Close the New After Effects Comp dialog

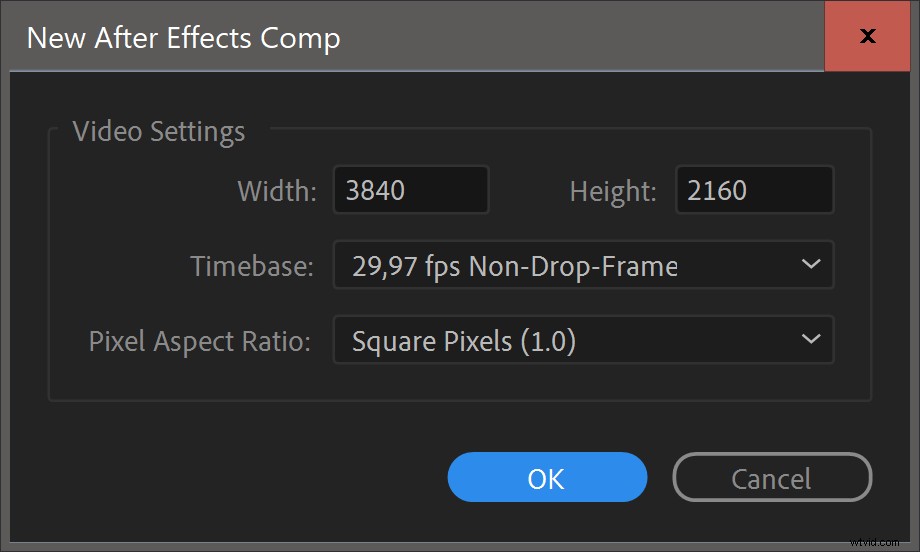click(867, 36)
